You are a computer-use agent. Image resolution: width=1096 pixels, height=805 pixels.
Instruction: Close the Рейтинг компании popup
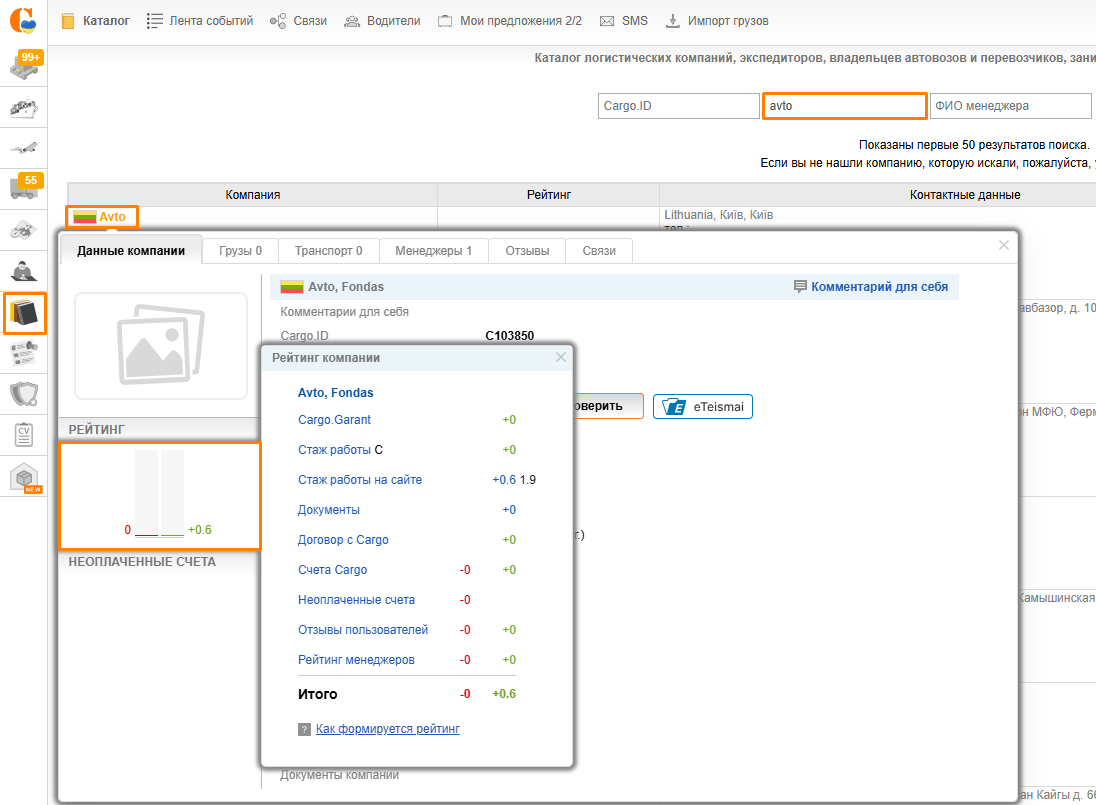click(x=561, y=357)
